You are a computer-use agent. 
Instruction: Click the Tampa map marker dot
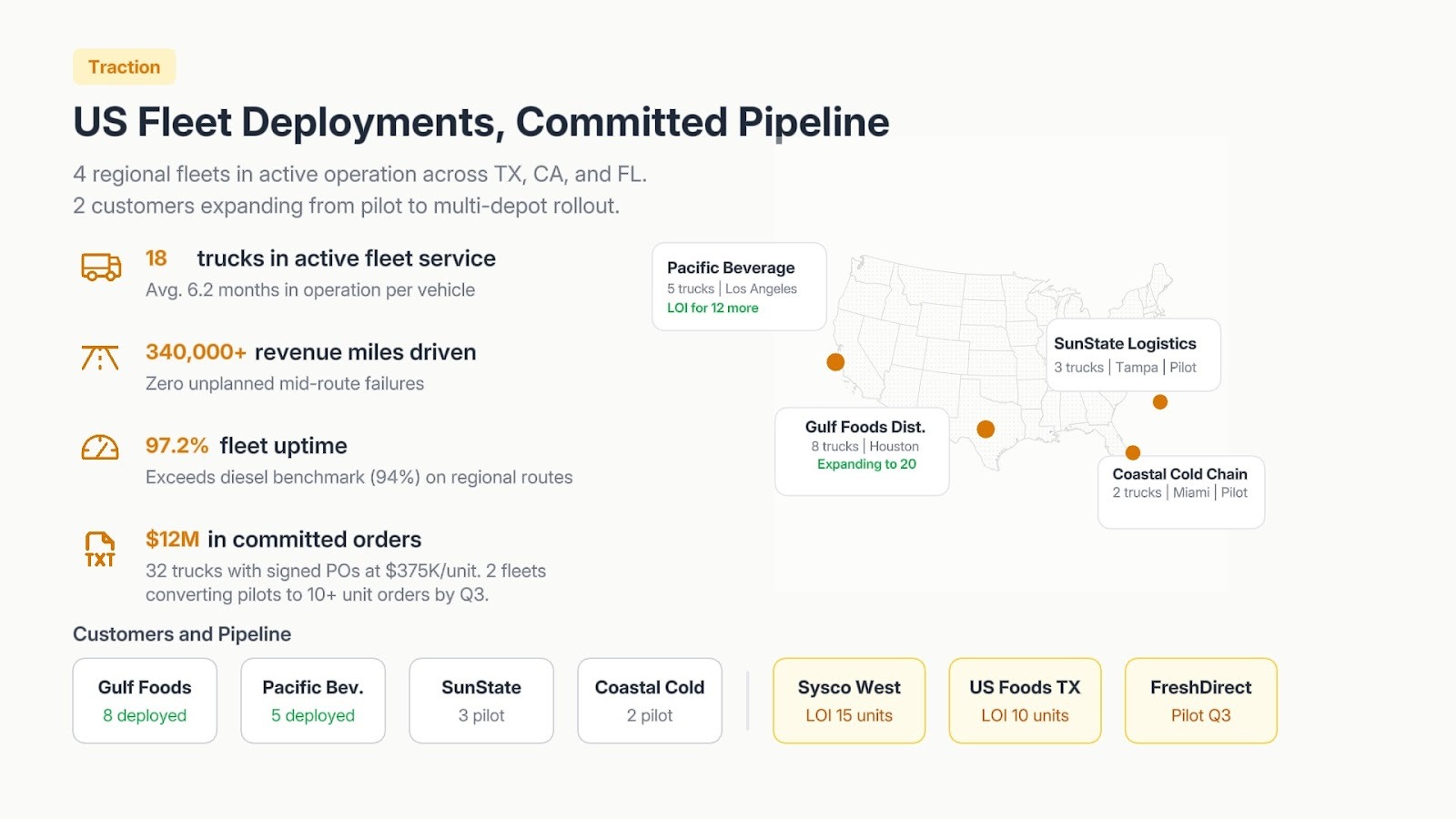click(1160, 402)
